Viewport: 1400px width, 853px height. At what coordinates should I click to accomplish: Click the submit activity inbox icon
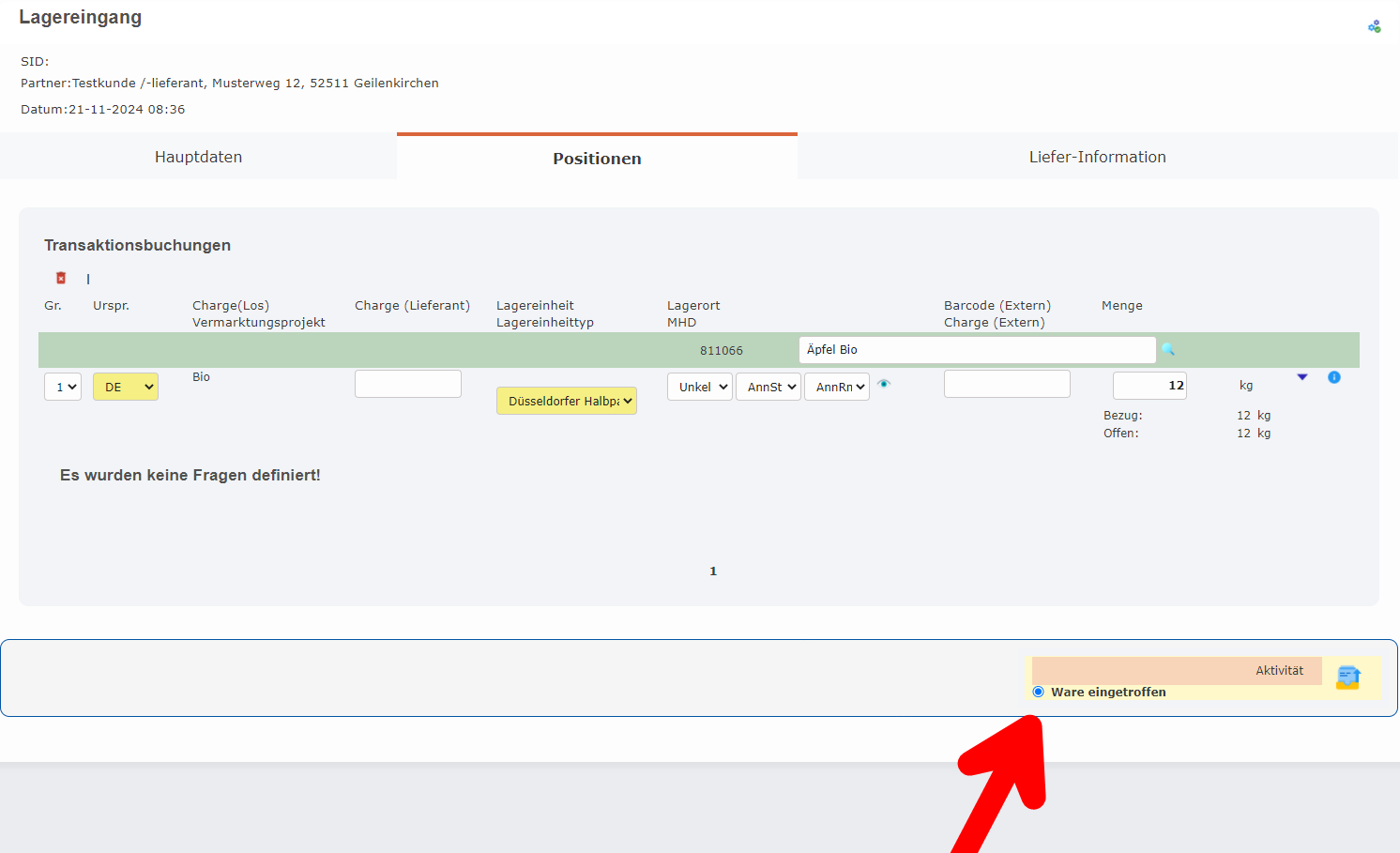(1348, 677)
